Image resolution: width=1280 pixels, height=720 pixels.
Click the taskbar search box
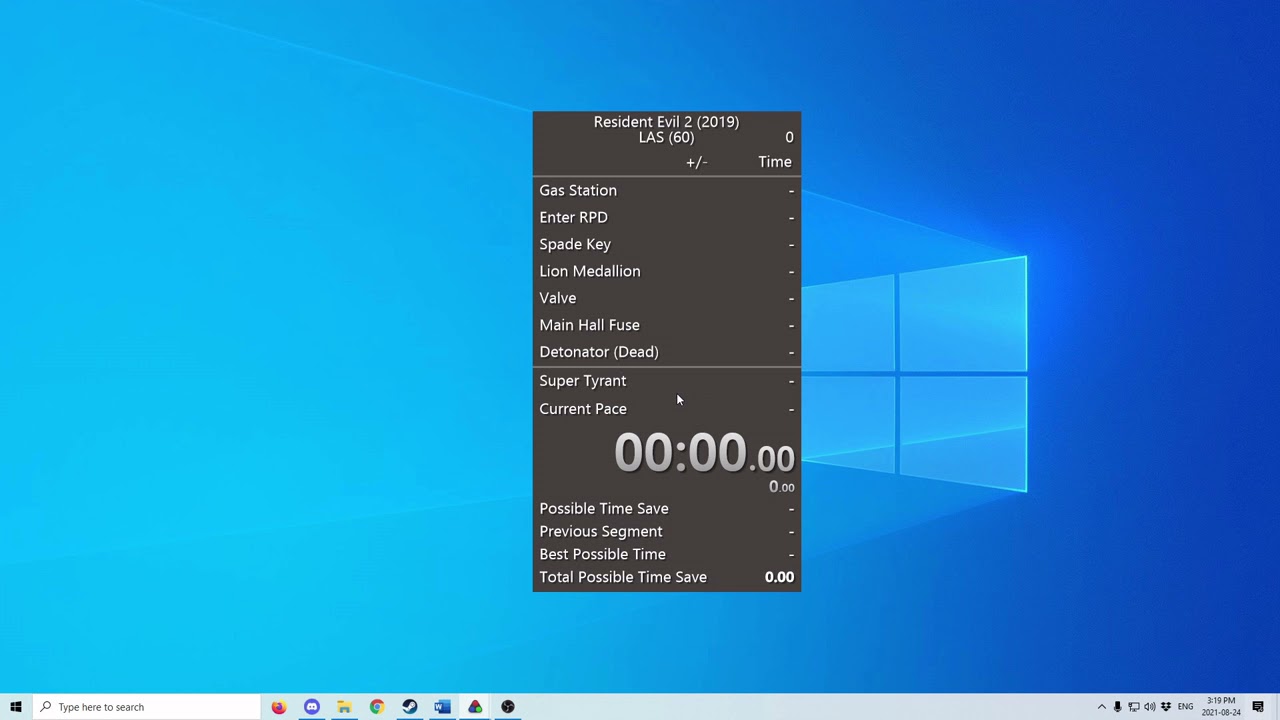click(147, 707)
